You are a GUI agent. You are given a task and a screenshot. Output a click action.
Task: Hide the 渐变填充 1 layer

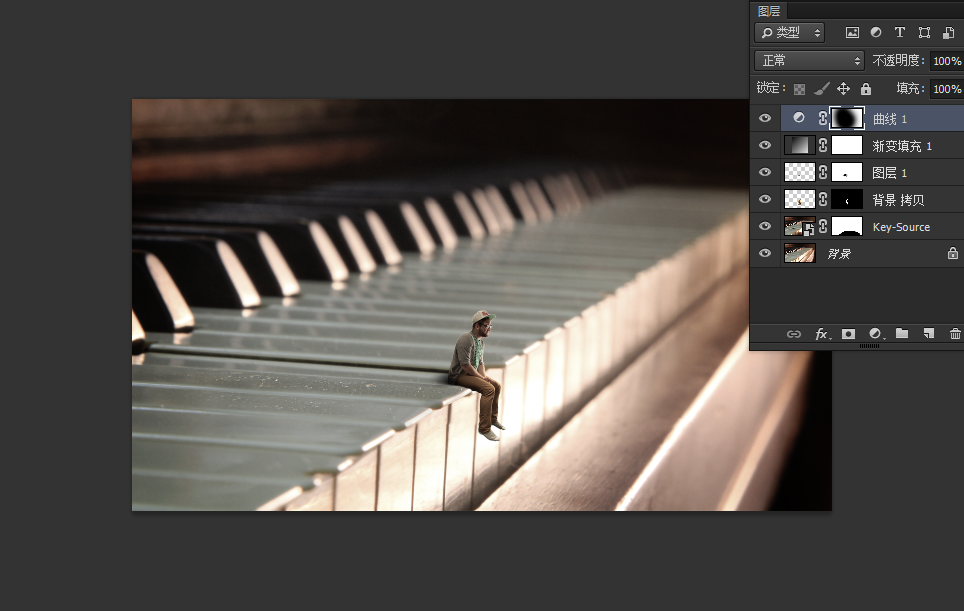[x=765, y=145]
